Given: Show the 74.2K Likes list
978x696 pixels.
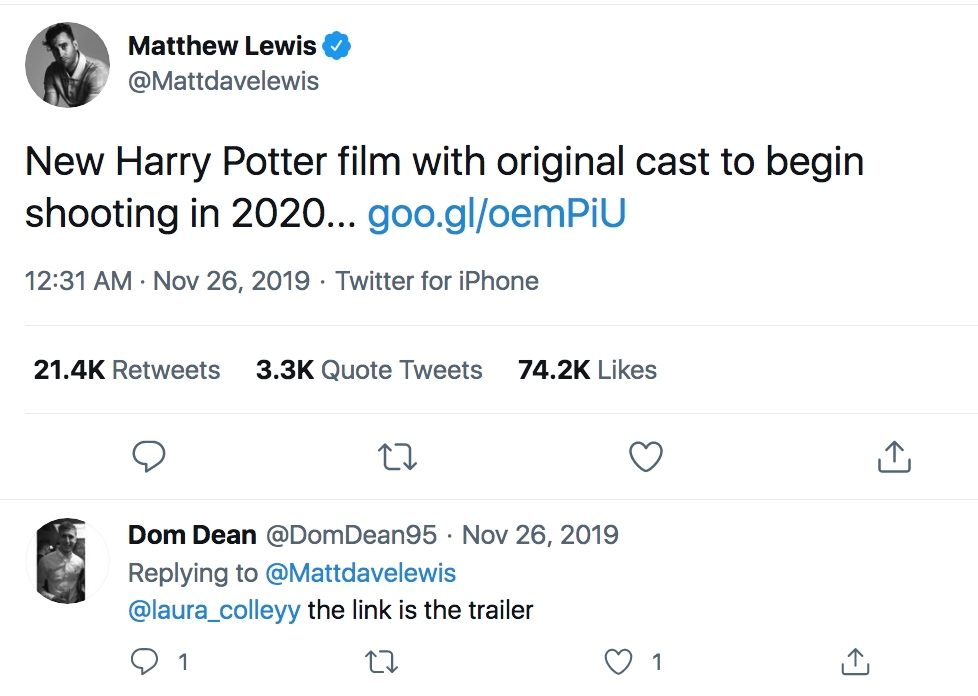Looking at the screenshot, I should [587, 370].
